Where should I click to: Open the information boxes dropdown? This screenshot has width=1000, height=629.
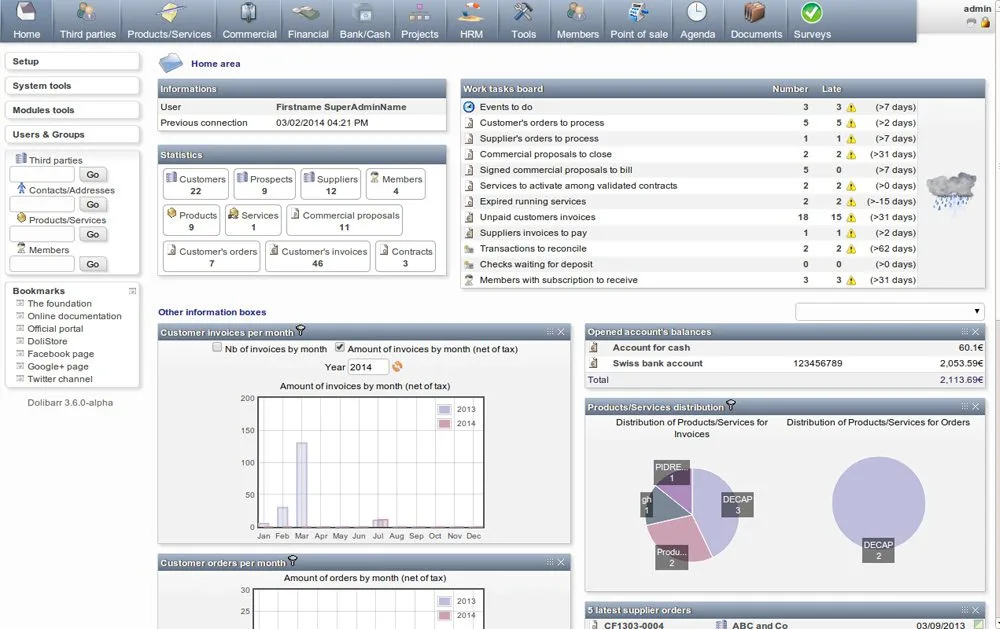pos(890,311)
